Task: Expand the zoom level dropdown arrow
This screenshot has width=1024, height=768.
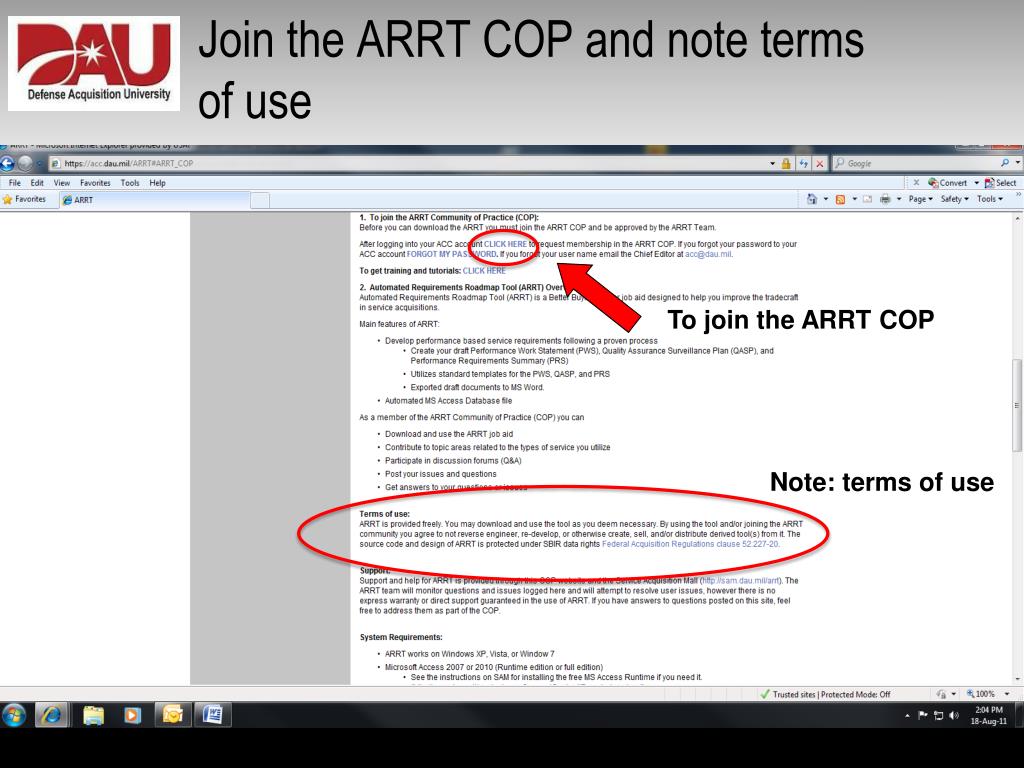Action: pos(1007,694)
